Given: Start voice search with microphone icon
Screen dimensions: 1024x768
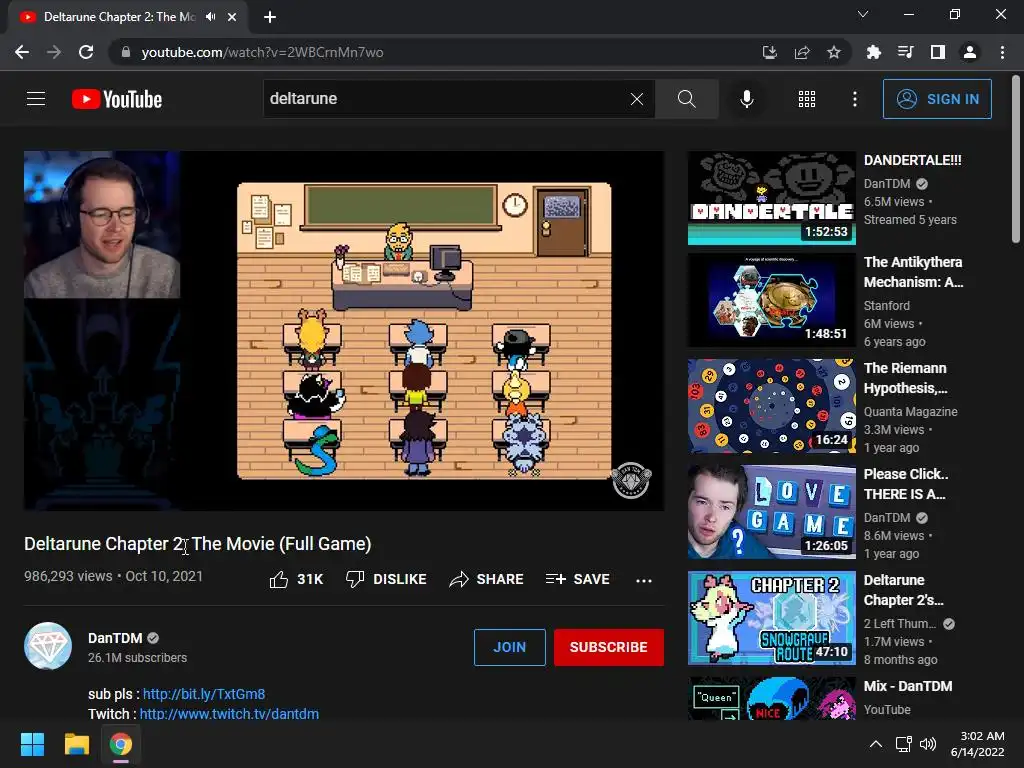Looking at the screenshot, I should coord(746,99).
